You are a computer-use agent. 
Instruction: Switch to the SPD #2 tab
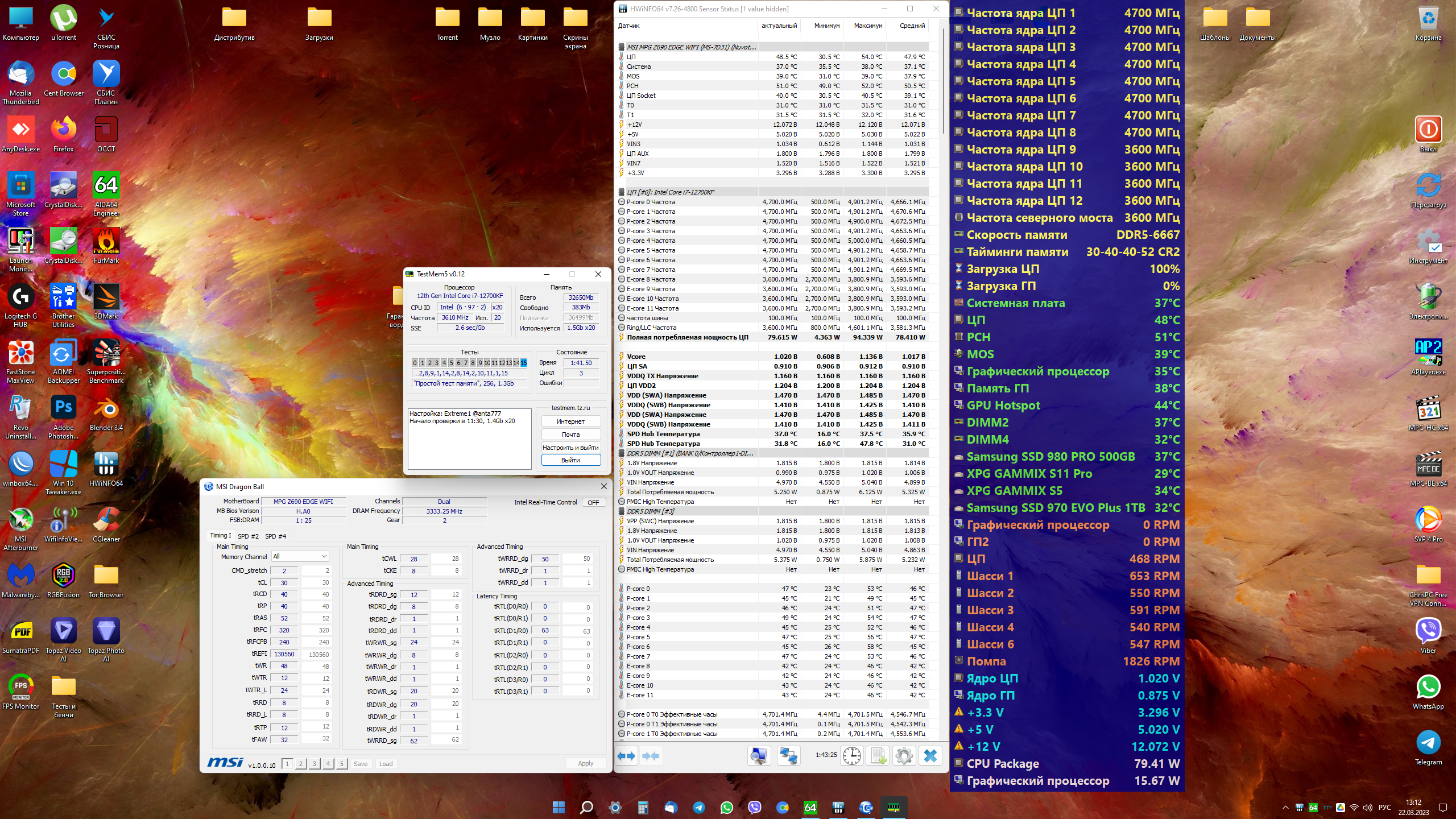248,536
